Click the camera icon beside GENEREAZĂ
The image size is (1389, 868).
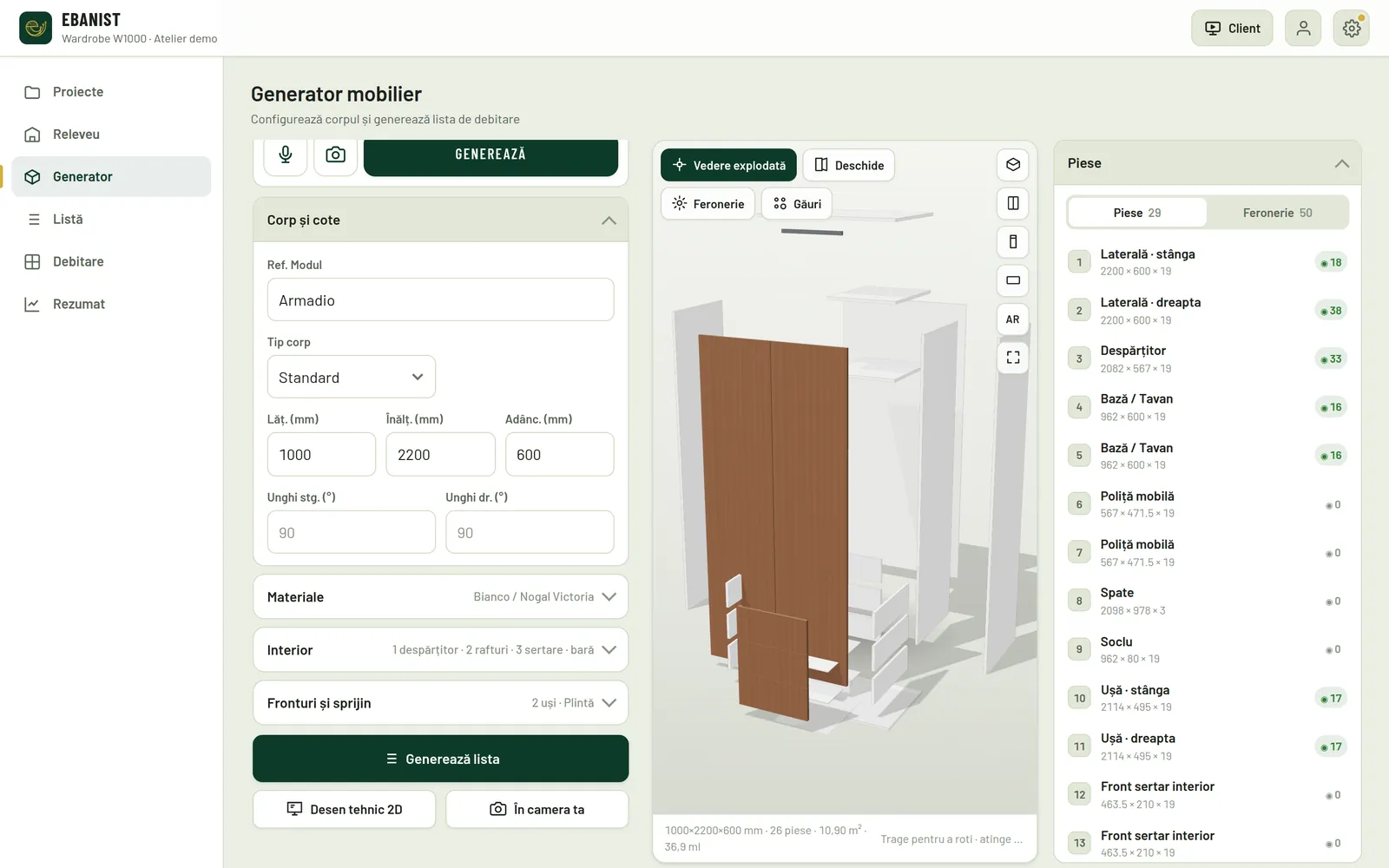click(x=335, y=155)
